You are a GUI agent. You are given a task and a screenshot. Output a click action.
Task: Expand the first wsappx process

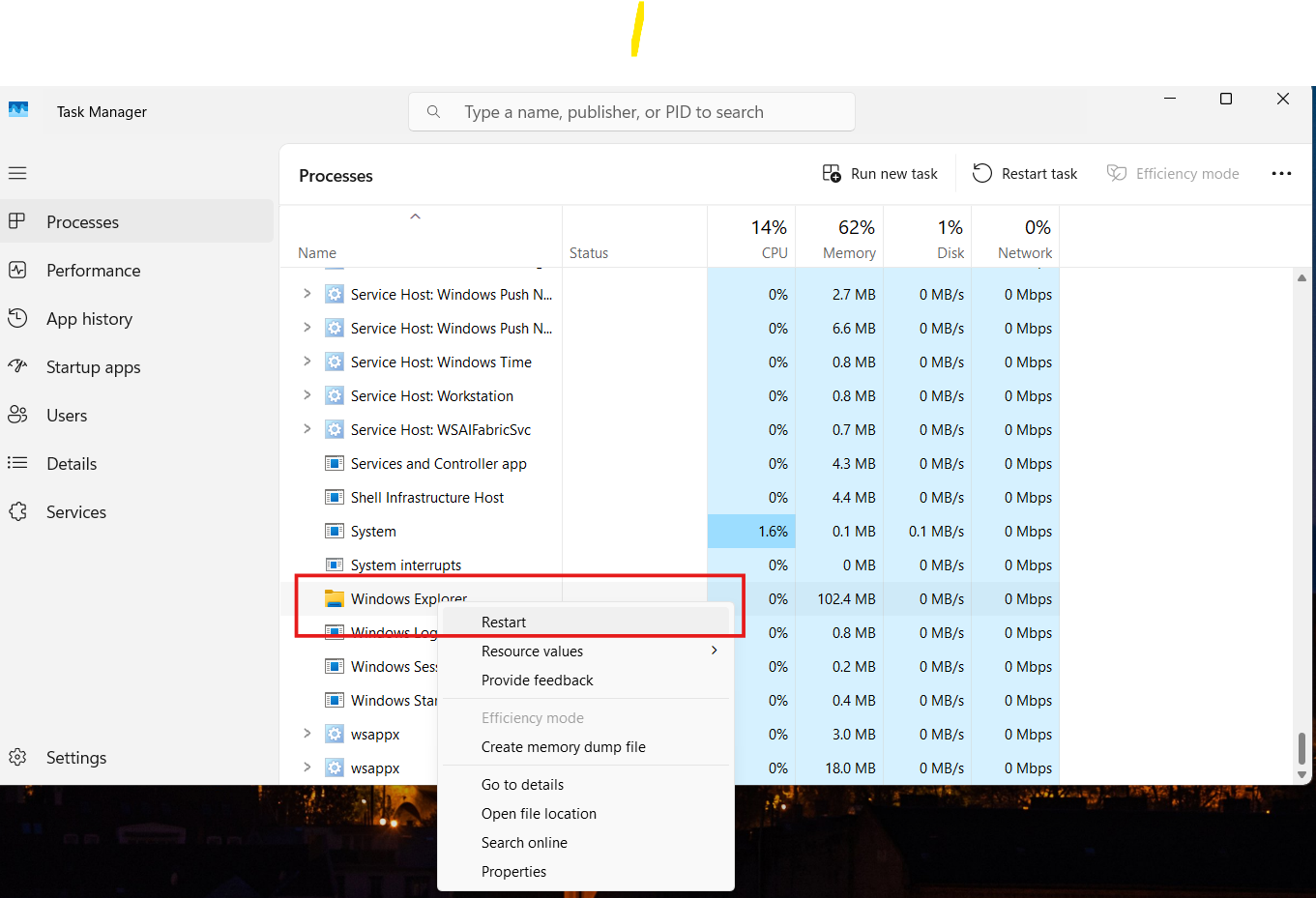pos(307,734)
